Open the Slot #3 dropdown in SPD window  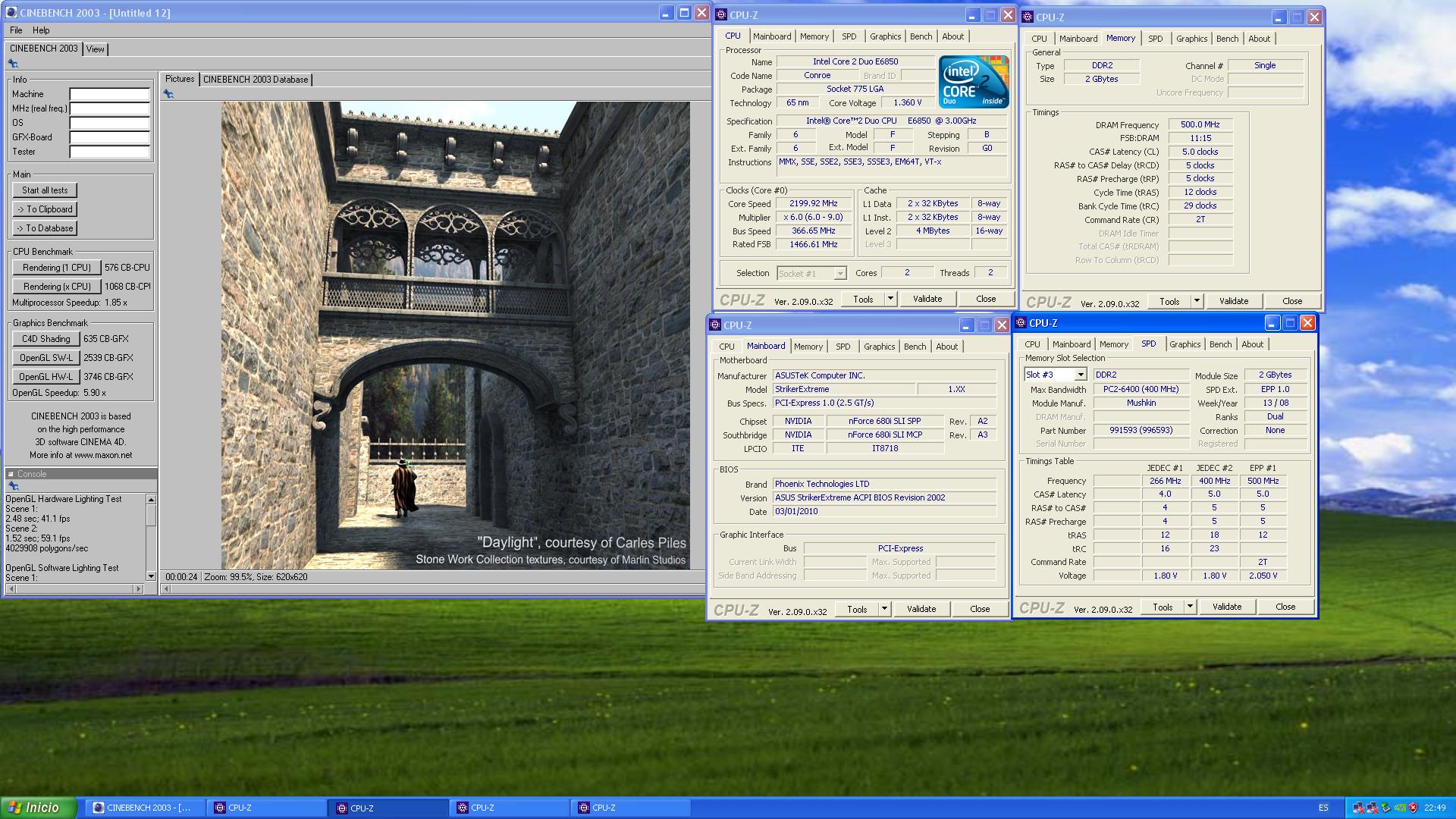pos(1081,375)
